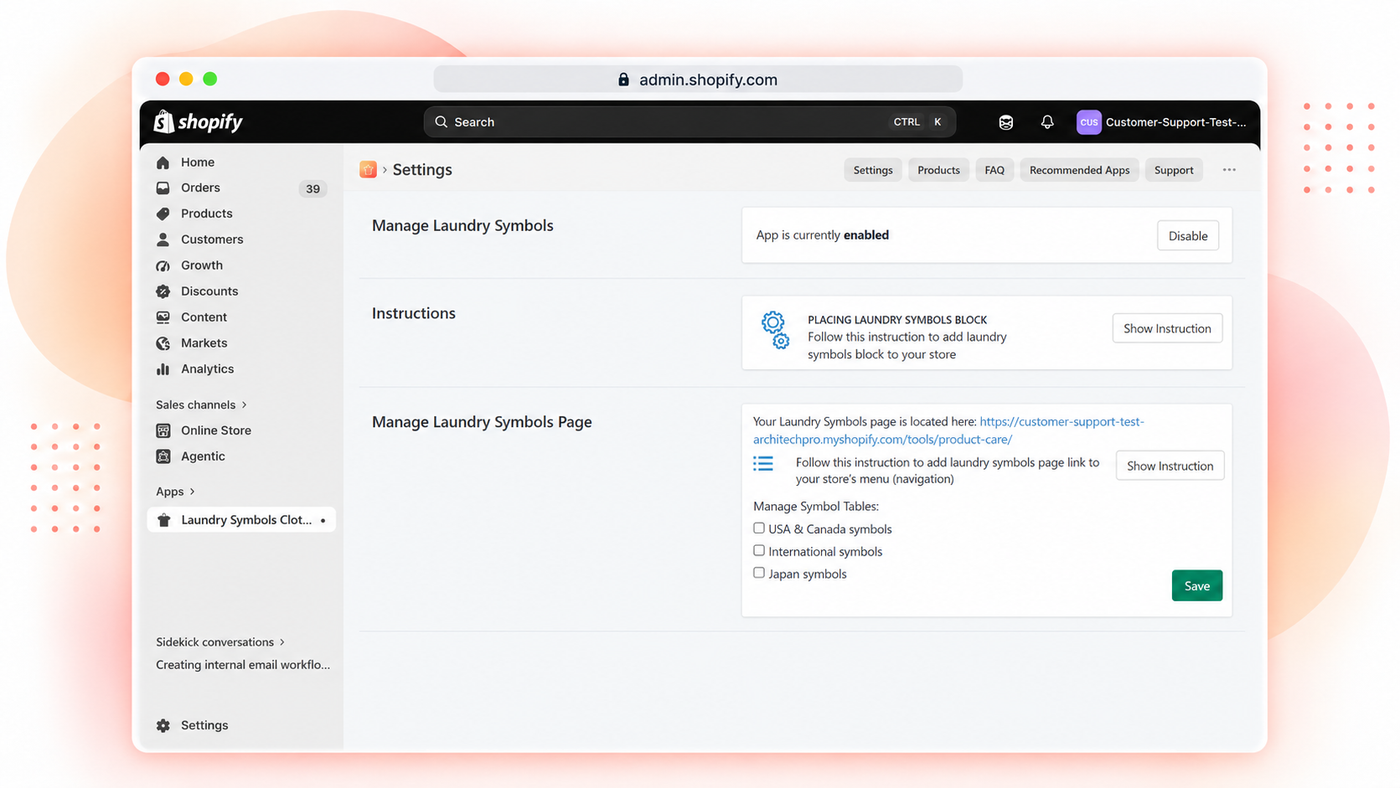Click the Analytics bar chart icon

(x=163, y=370)
